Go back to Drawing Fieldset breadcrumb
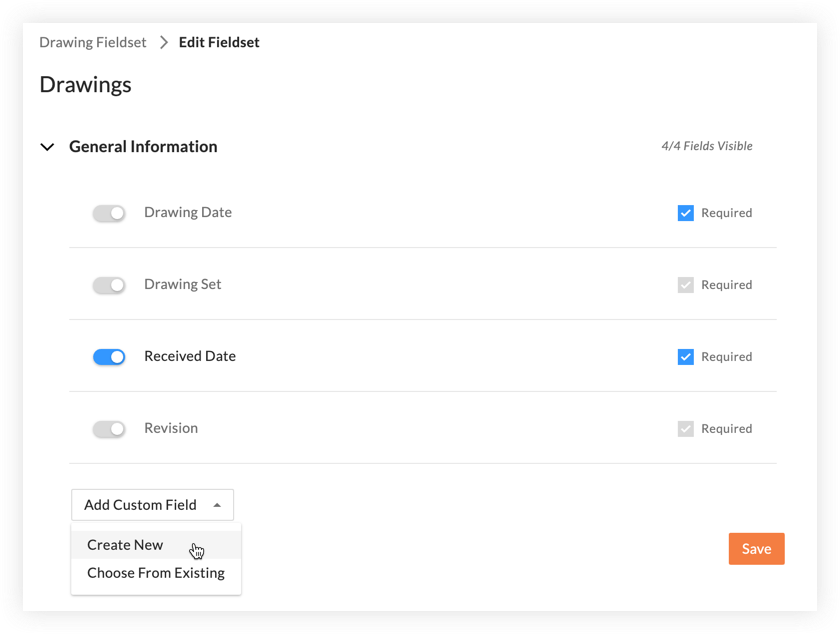 pos(92,43)
